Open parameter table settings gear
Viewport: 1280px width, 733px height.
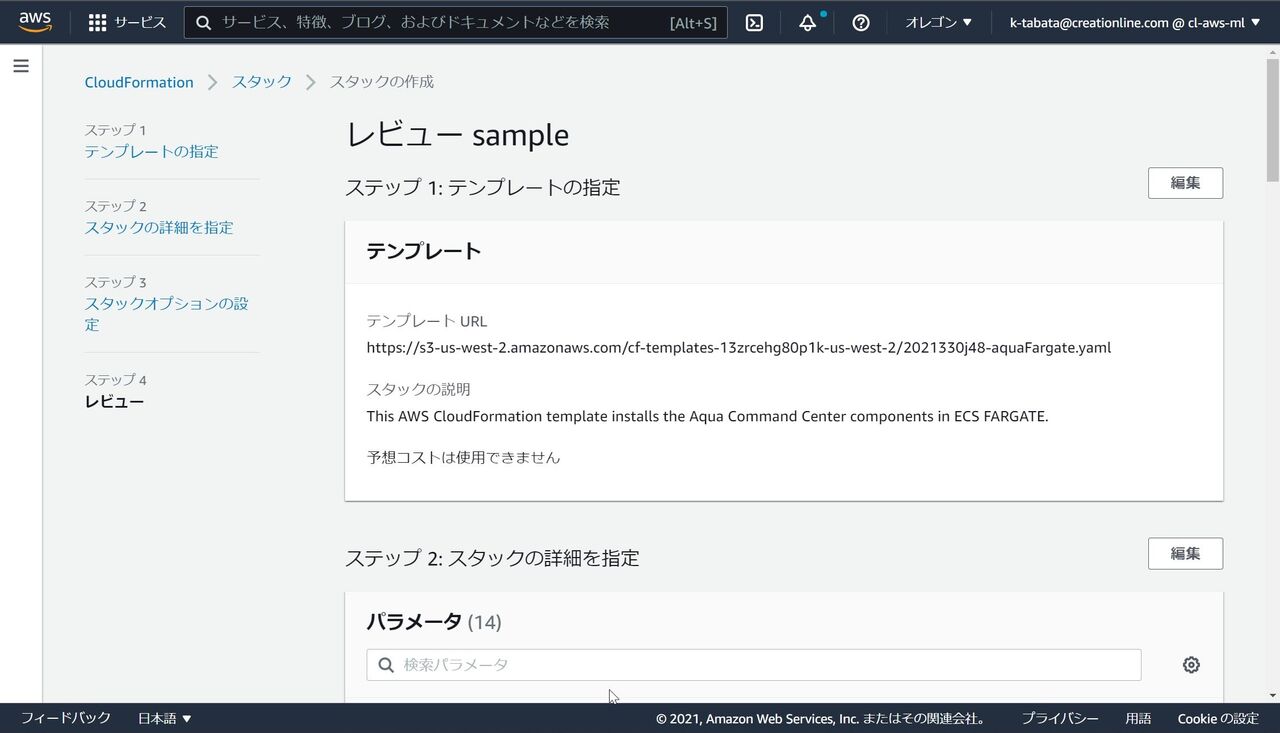[x=1191, y=665]
